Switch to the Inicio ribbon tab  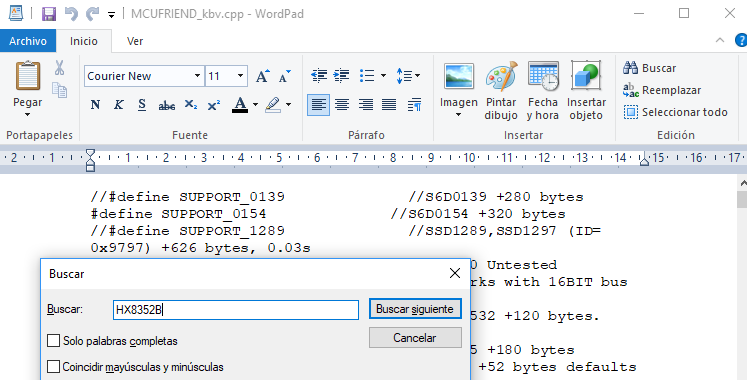point(84,41)
